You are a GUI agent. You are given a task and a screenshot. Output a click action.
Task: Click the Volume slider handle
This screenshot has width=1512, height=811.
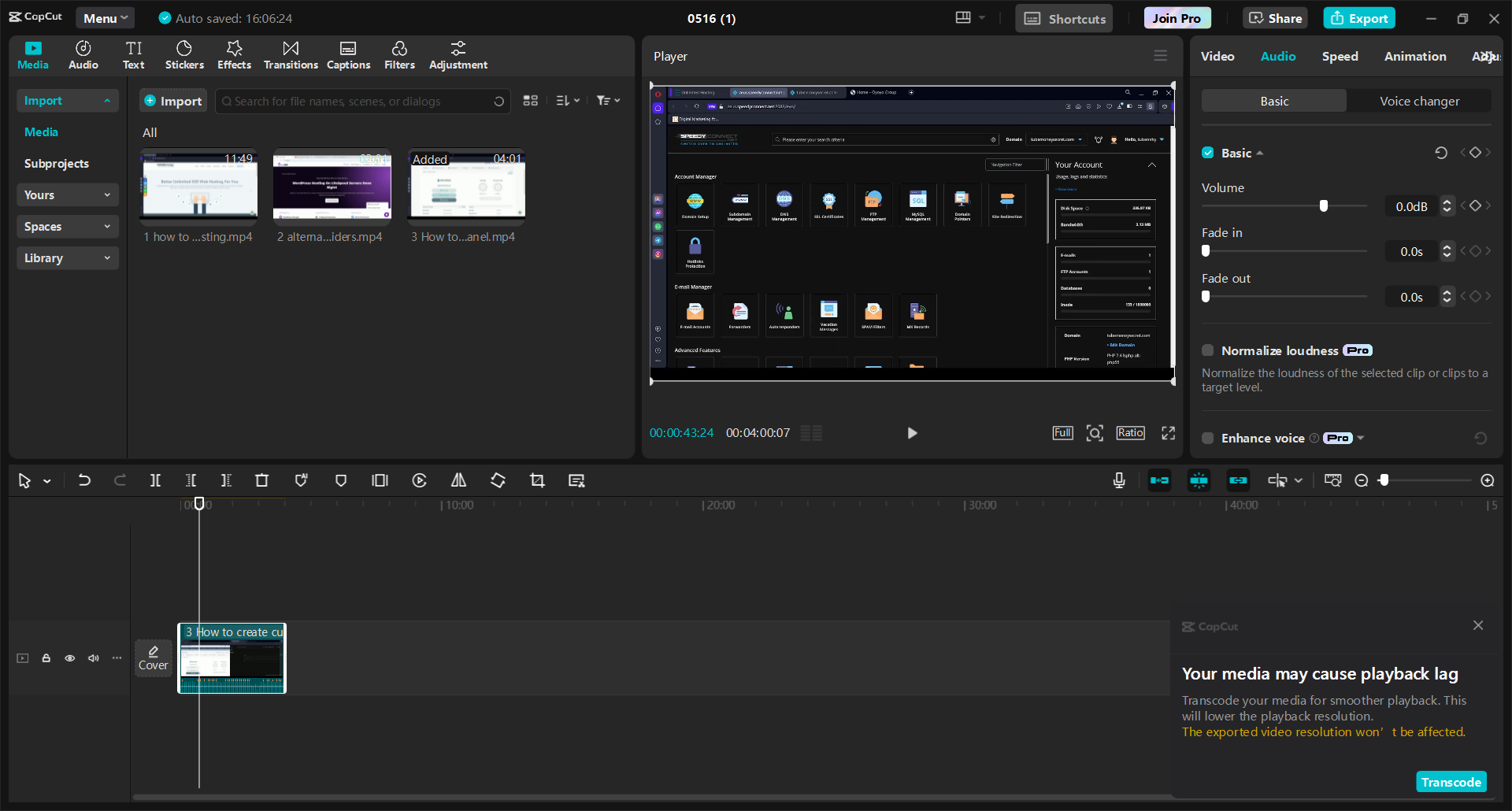pyautogui.click(x=1324, y=206)
